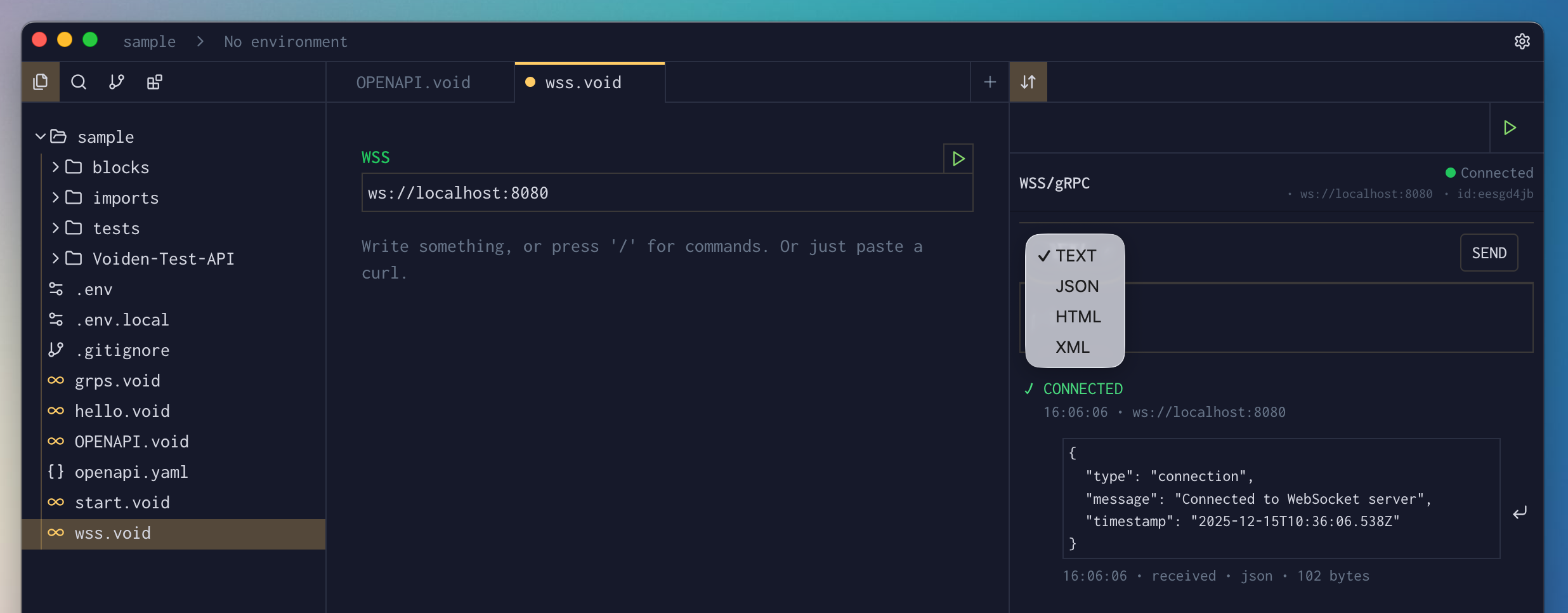
Task: Run the WSS request with the green play icon
Action: click(x=958, y=158)
